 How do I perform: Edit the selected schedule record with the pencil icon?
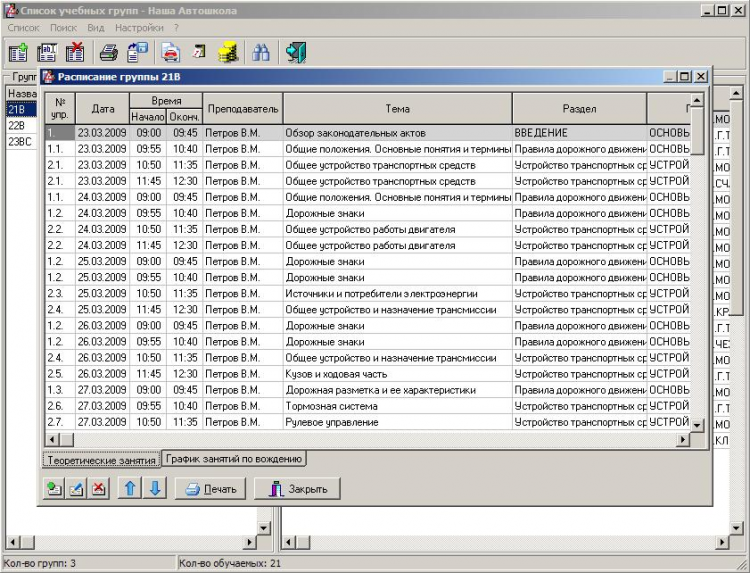pos(76,489)
